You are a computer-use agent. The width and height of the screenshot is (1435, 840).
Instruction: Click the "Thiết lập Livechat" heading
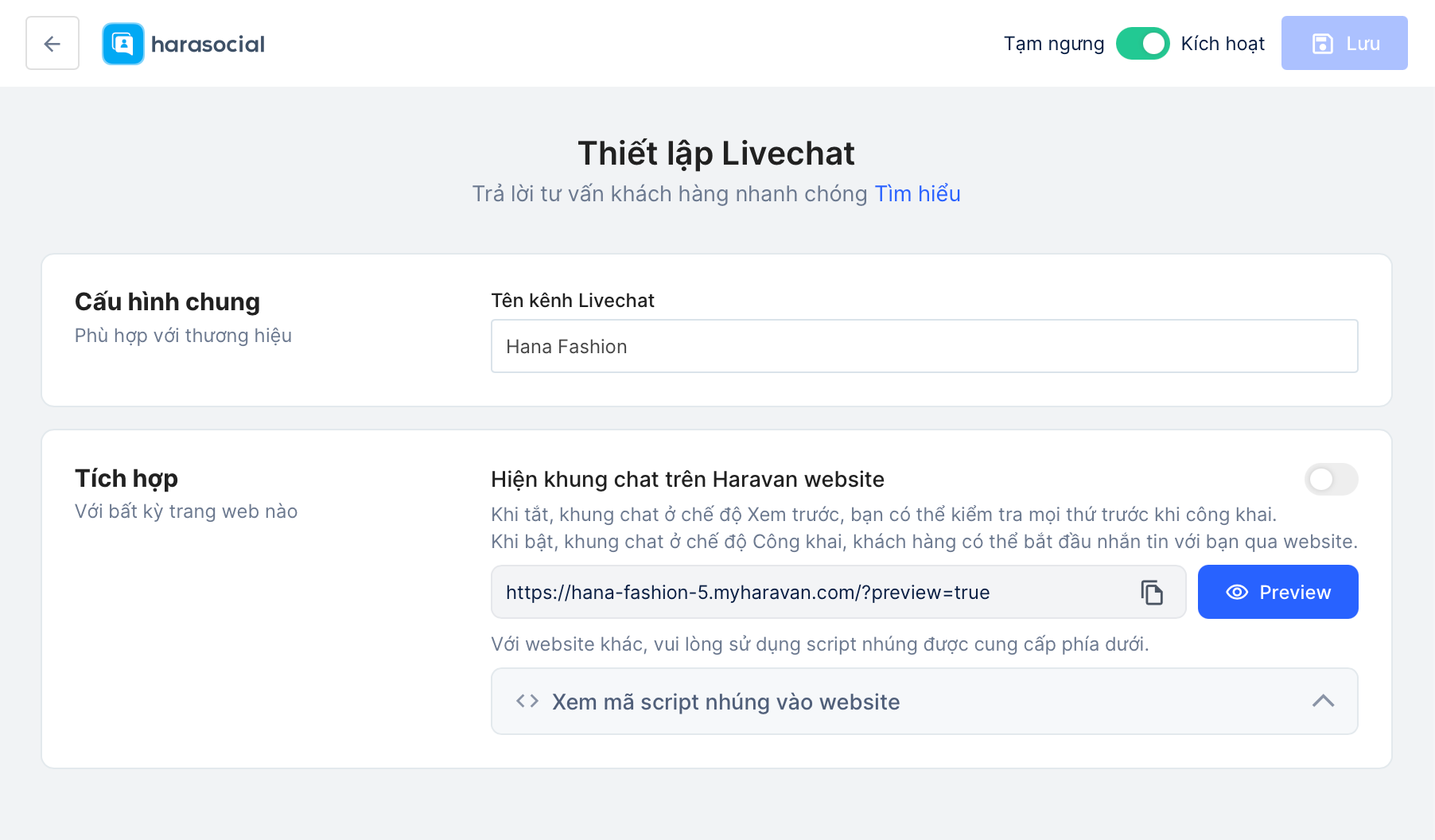(x=716, y=154)
